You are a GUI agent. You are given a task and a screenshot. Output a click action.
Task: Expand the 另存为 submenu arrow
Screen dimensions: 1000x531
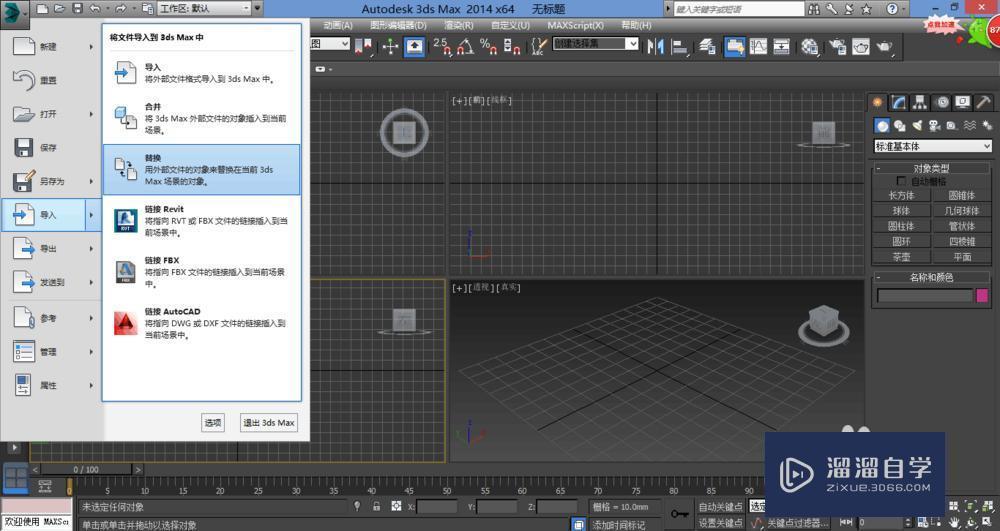91,181
